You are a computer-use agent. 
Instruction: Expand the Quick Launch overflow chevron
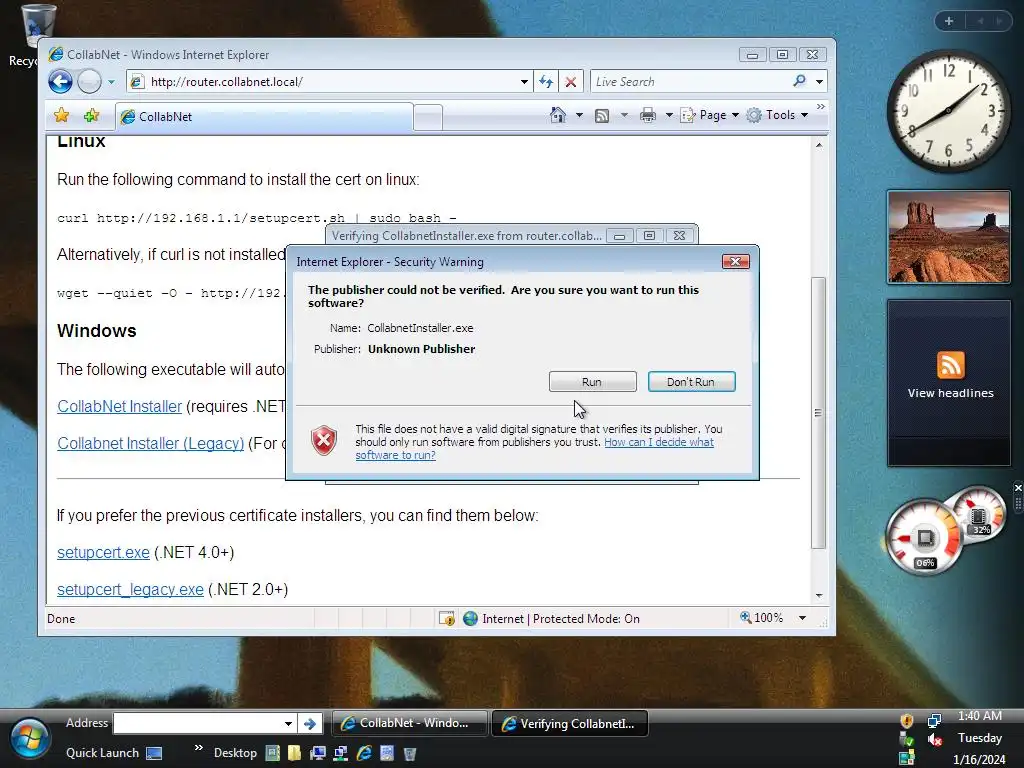(199, 747)
